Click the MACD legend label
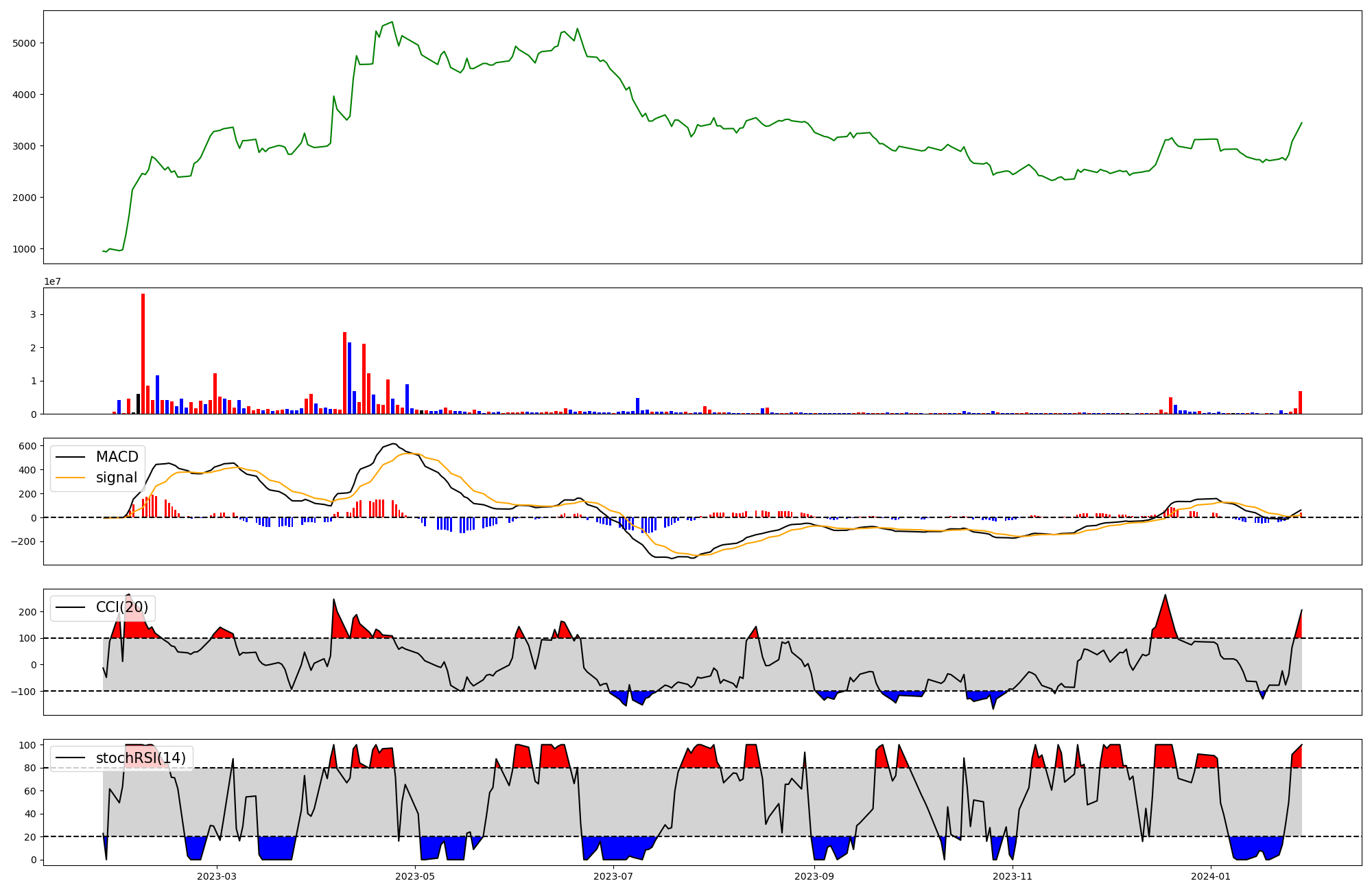The image size is (1372, 892). tap(117, 457)
